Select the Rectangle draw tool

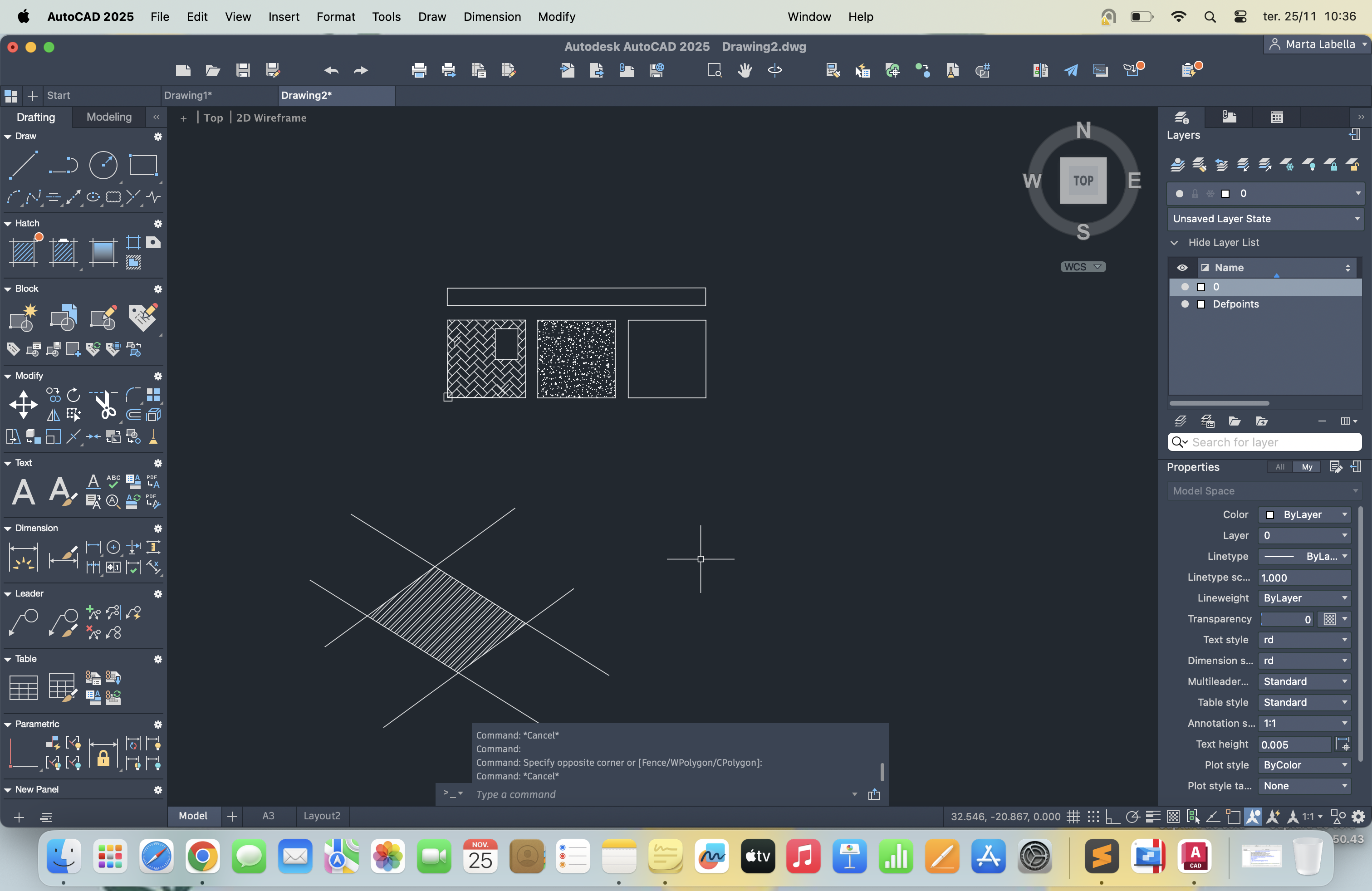click(x=142, y=166)
